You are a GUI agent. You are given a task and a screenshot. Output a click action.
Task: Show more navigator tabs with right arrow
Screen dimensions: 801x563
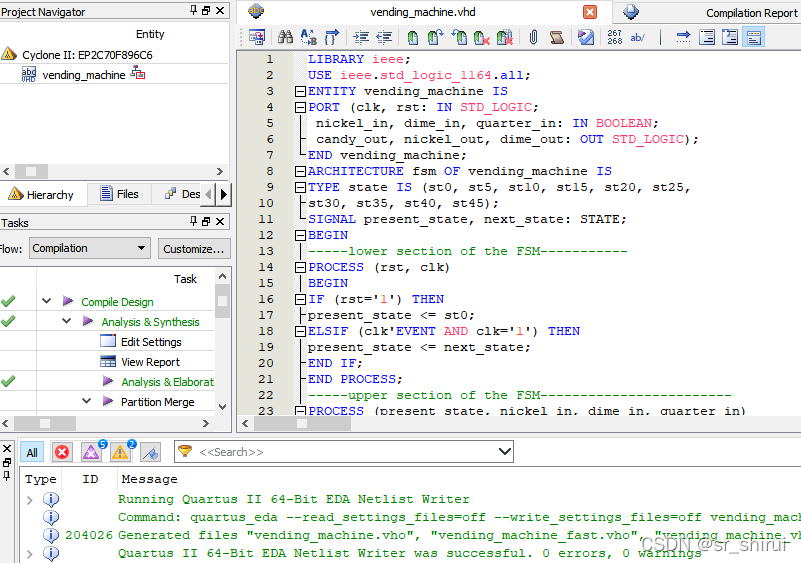coord(223,194)
